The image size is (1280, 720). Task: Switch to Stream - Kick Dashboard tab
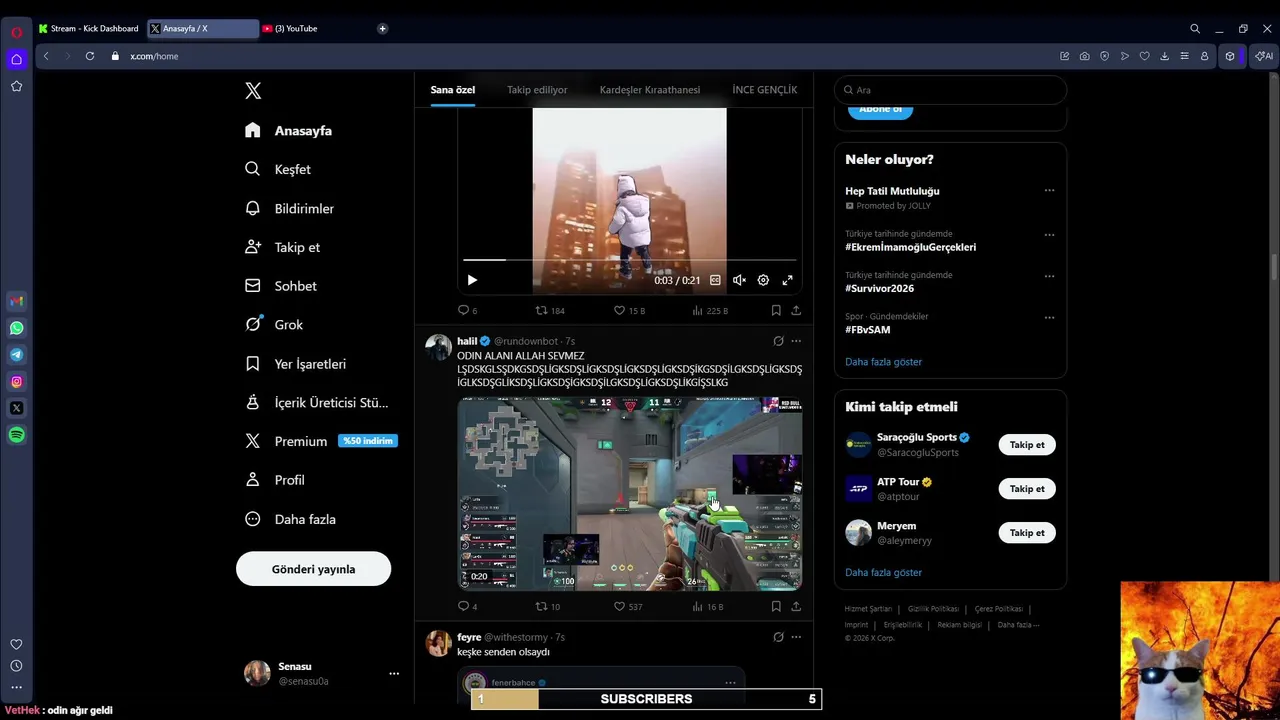pos(89,29)
